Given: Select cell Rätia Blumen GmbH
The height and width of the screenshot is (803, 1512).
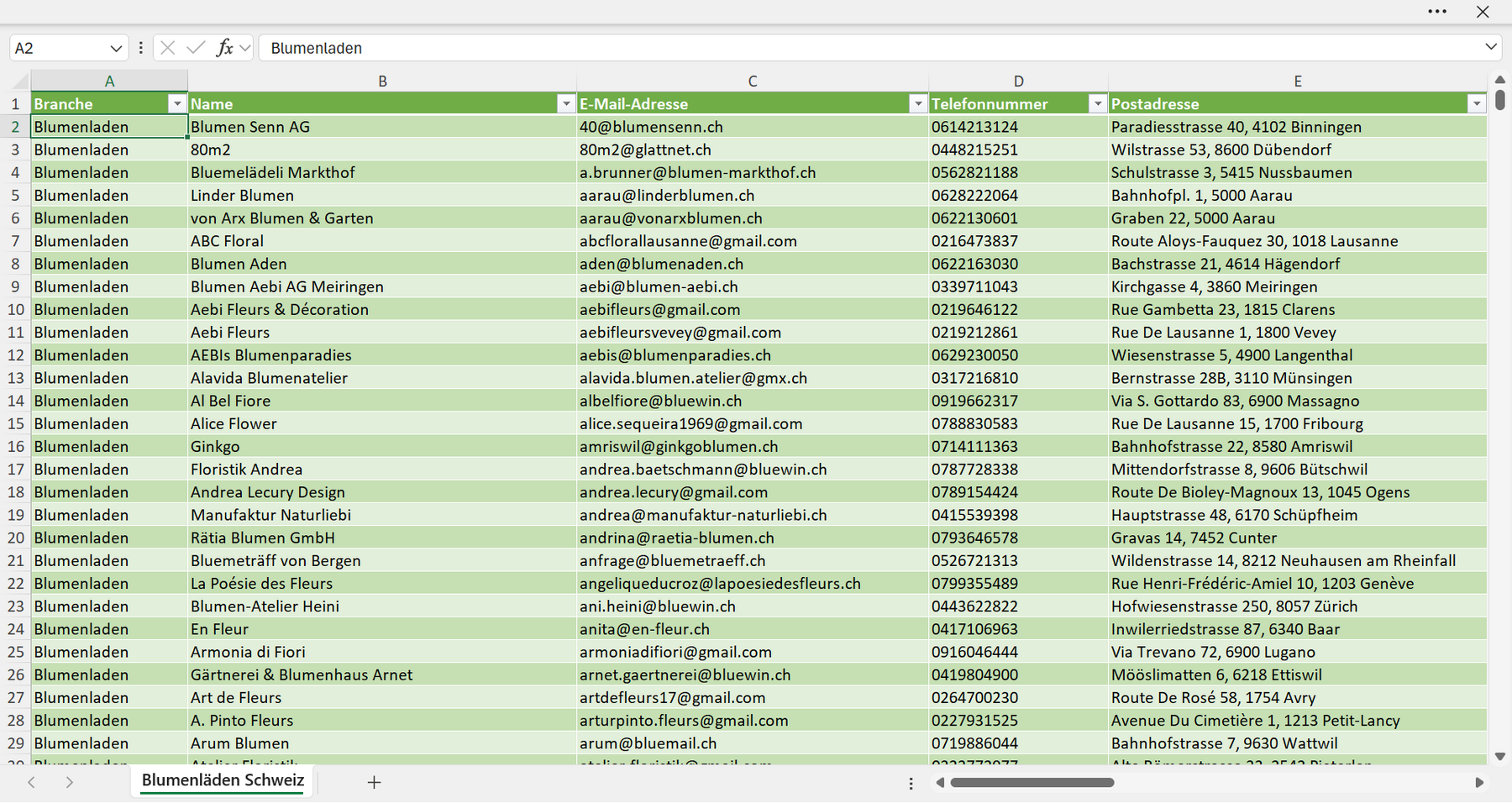Looking at the screenshot, I should pyautogui.click(x=382, y=538).
